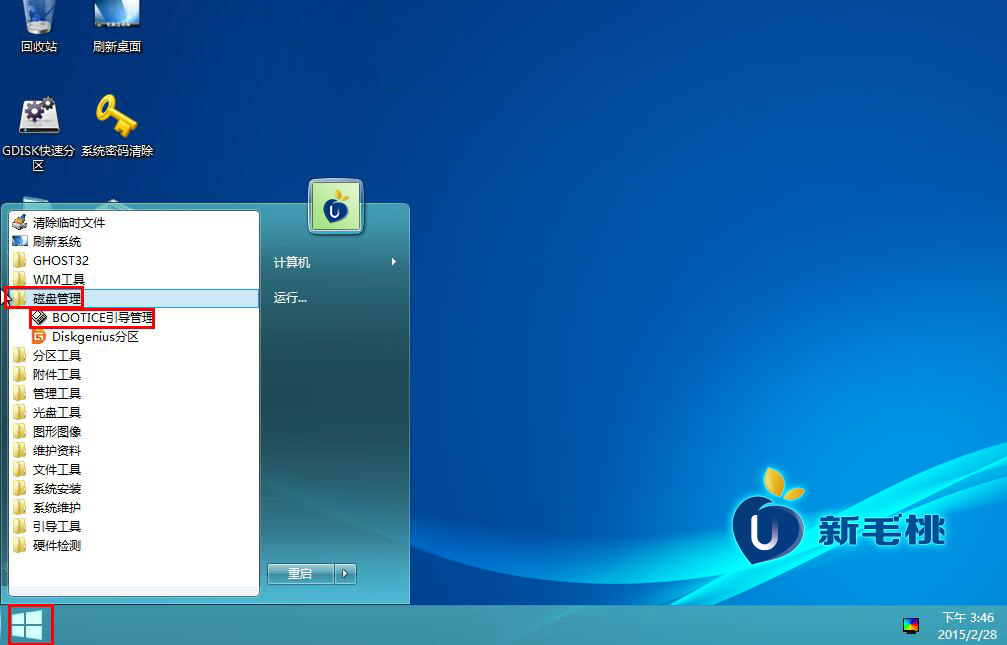Expand the 系统安装 folder
This screenshot has width=1007, height=645.
pos(134,488)
